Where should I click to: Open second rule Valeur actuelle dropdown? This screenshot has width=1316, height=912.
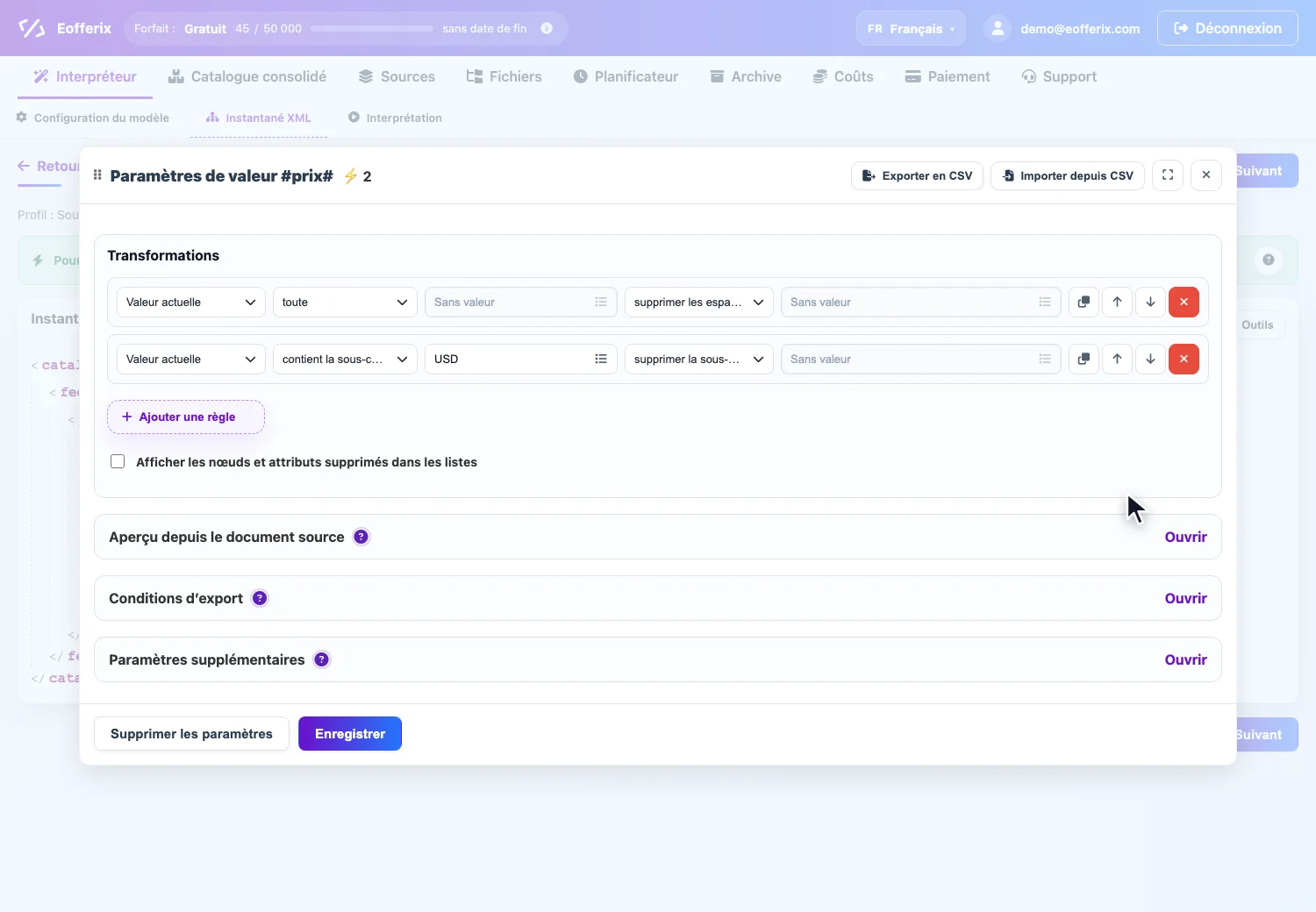click(x=191, y=360)
